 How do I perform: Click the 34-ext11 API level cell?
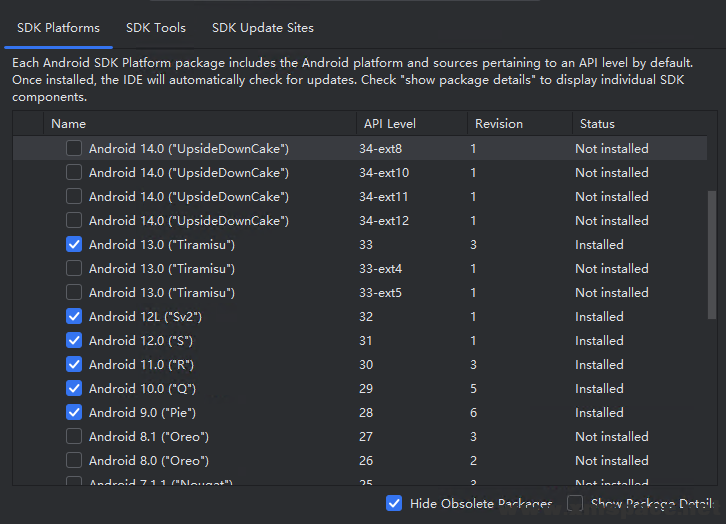click(383, 197)
